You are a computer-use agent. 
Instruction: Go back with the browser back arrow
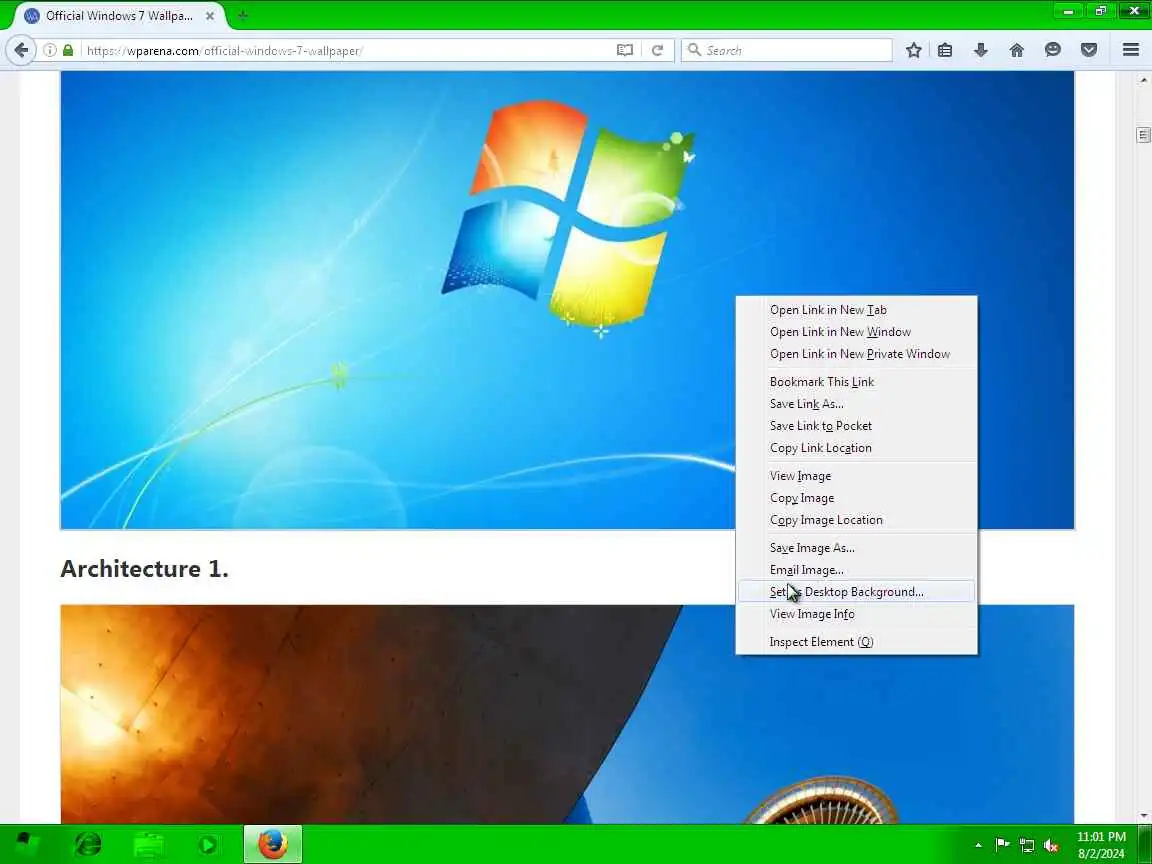pyautogui.click(x=21, y=50)
